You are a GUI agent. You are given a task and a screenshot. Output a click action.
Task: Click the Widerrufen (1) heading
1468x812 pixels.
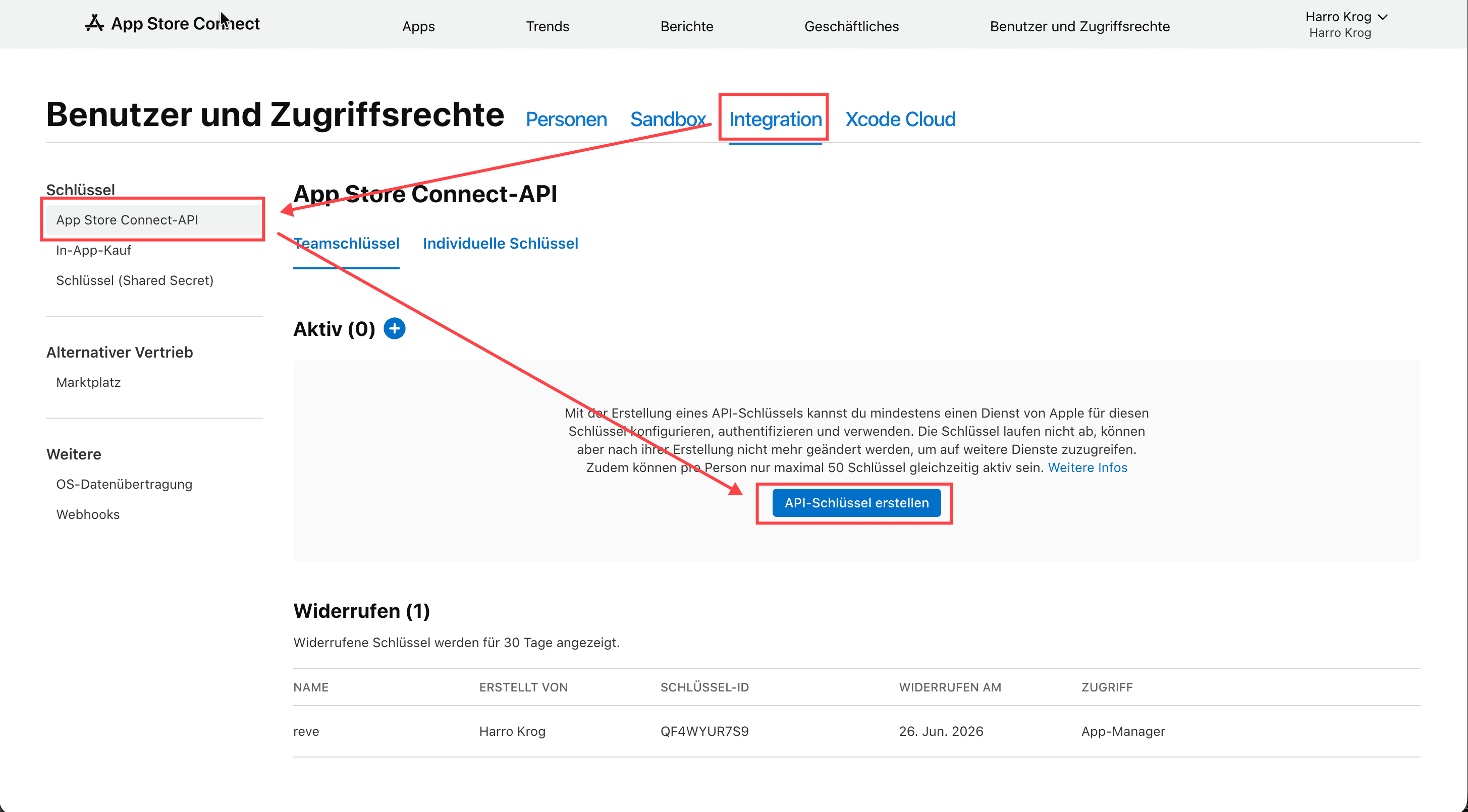(x=361, y=611)
